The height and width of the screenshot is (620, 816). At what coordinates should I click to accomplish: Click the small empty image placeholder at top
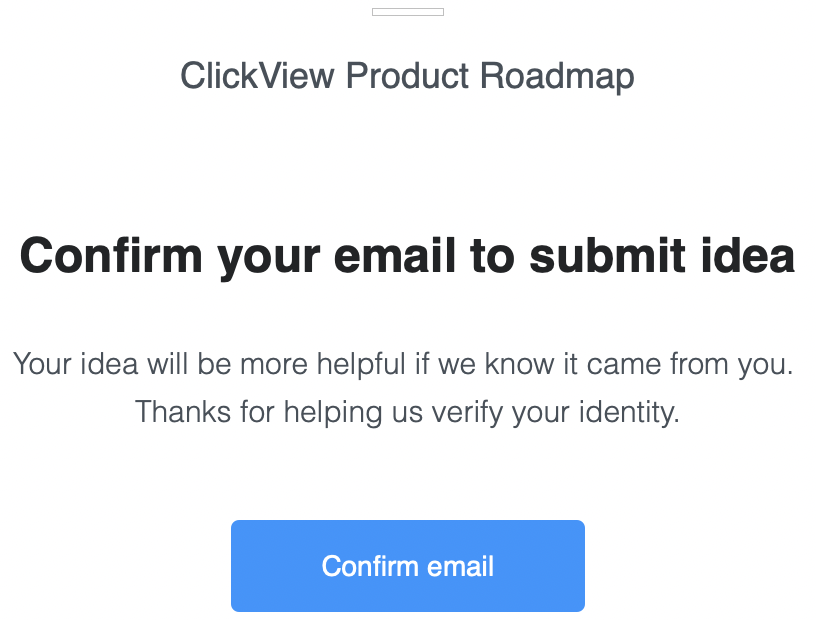click(407, 12)
